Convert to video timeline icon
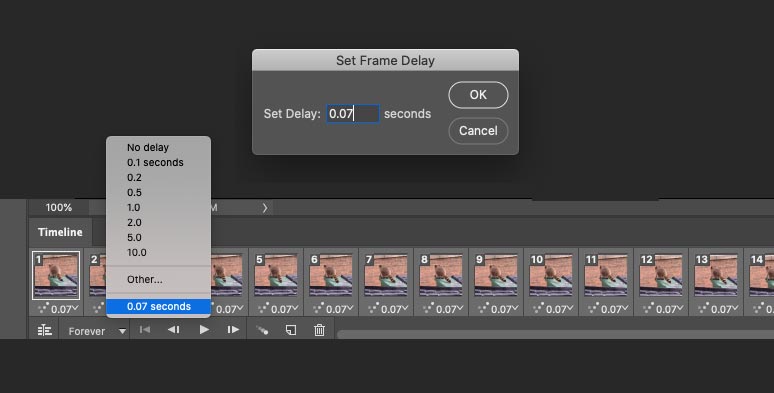Image resolution: width=774 pixels, height=393 pixels. pyautogui.click(x=44, y=330)
